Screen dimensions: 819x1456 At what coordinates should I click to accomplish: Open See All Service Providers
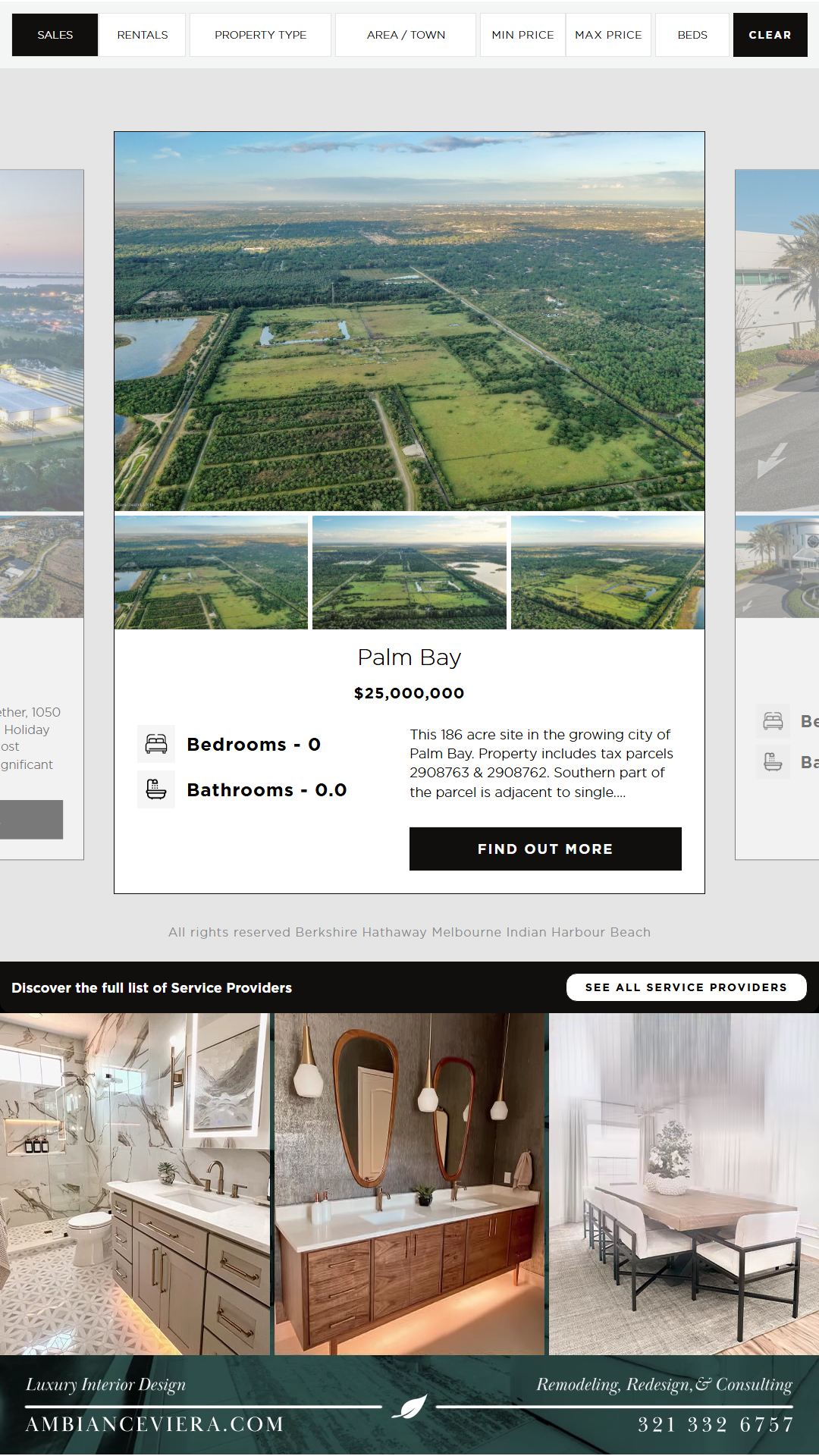click(x=686, y=987)
